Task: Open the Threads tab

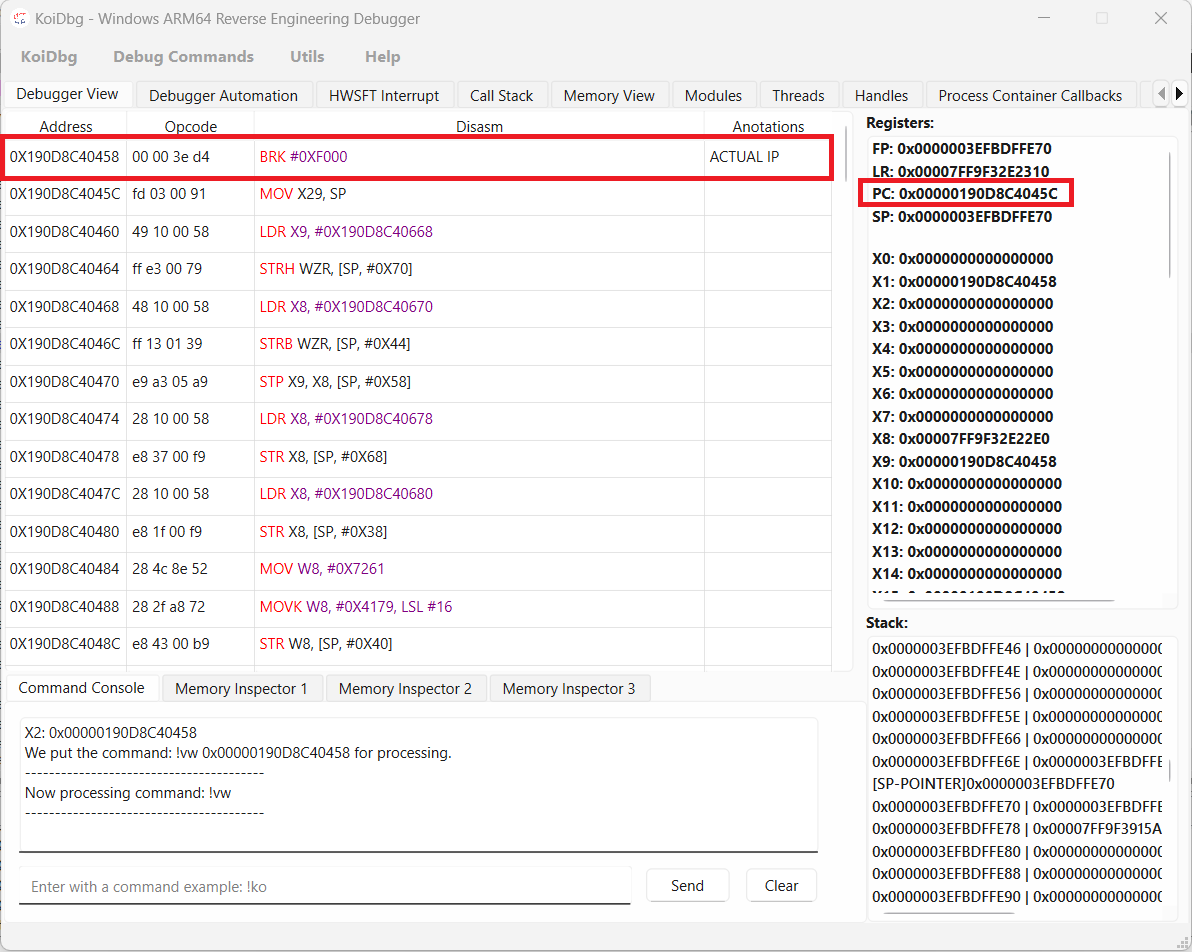Action: [798, 96]
